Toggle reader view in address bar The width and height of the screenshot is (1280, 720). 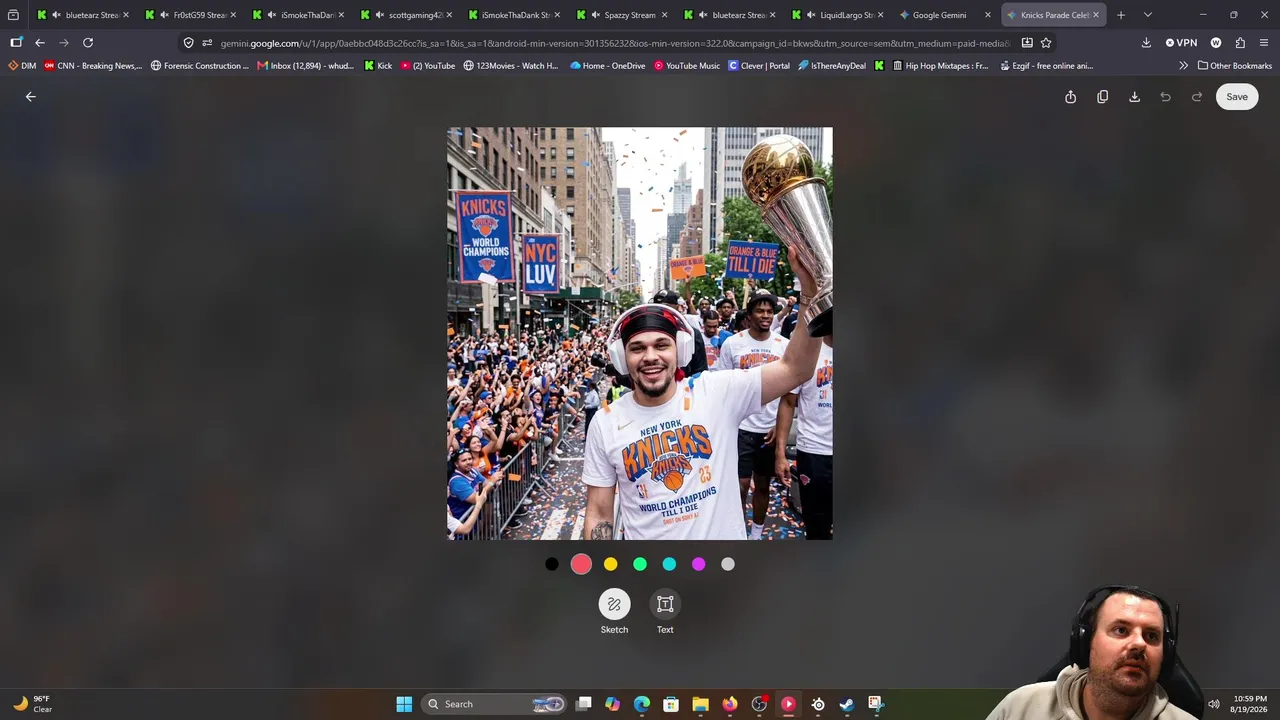(x=1027, y=43)
